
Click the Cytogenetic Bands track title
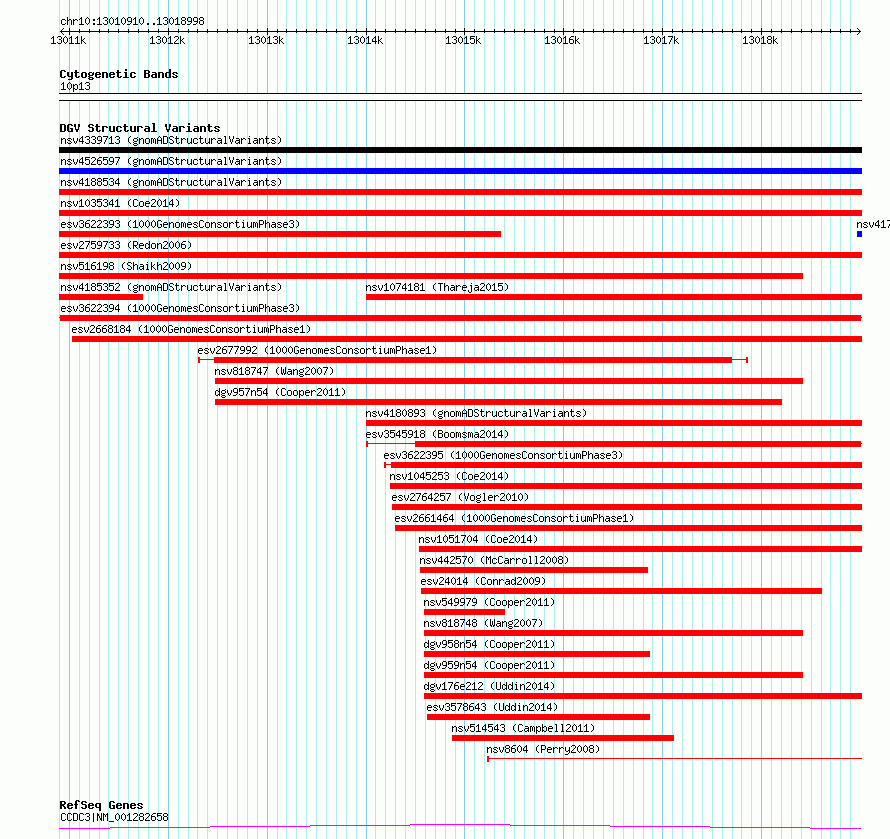(x=119, y=74)
